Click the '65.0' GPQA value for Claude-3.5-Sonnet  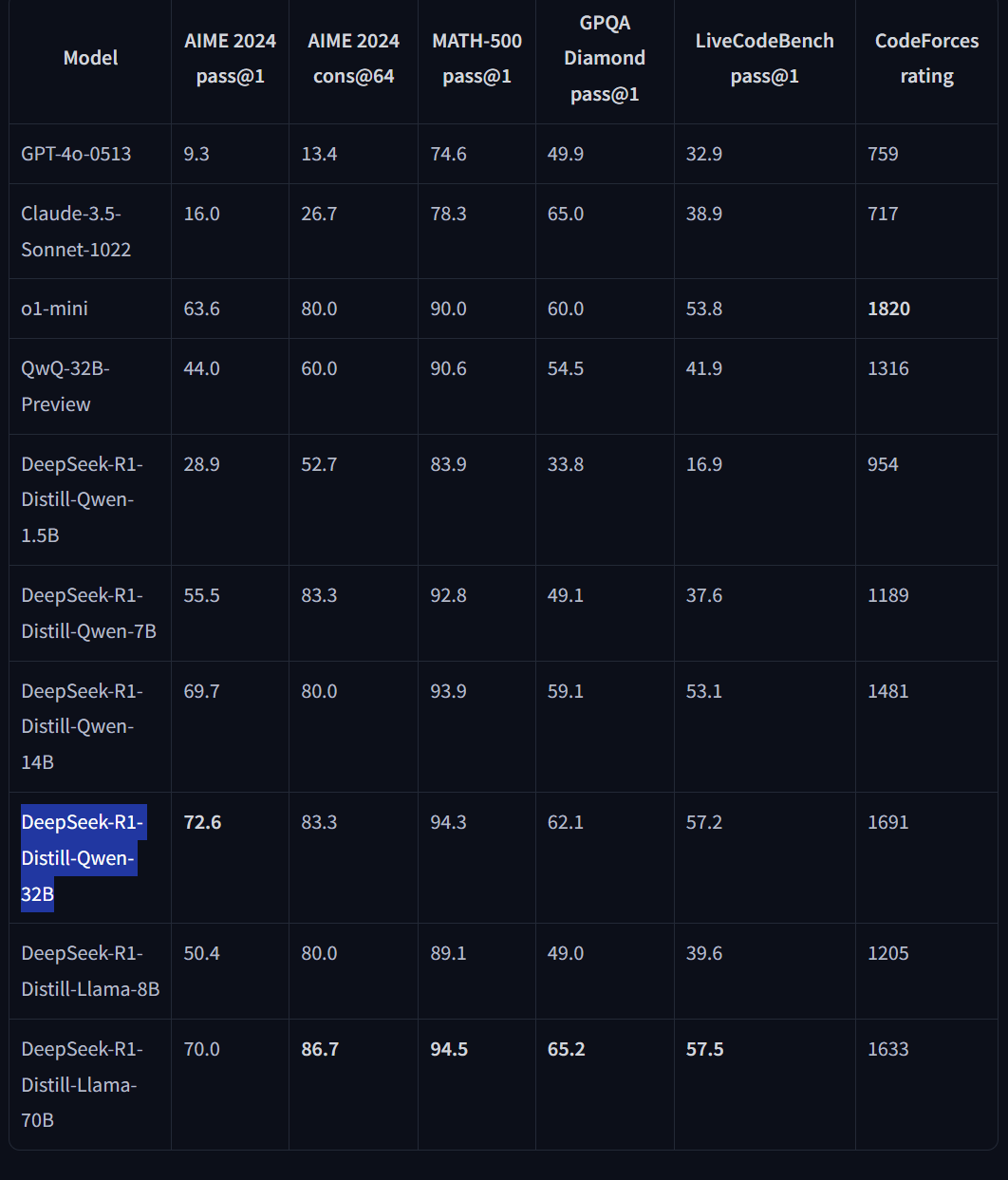pyautogui.click(x=566, y=214)
